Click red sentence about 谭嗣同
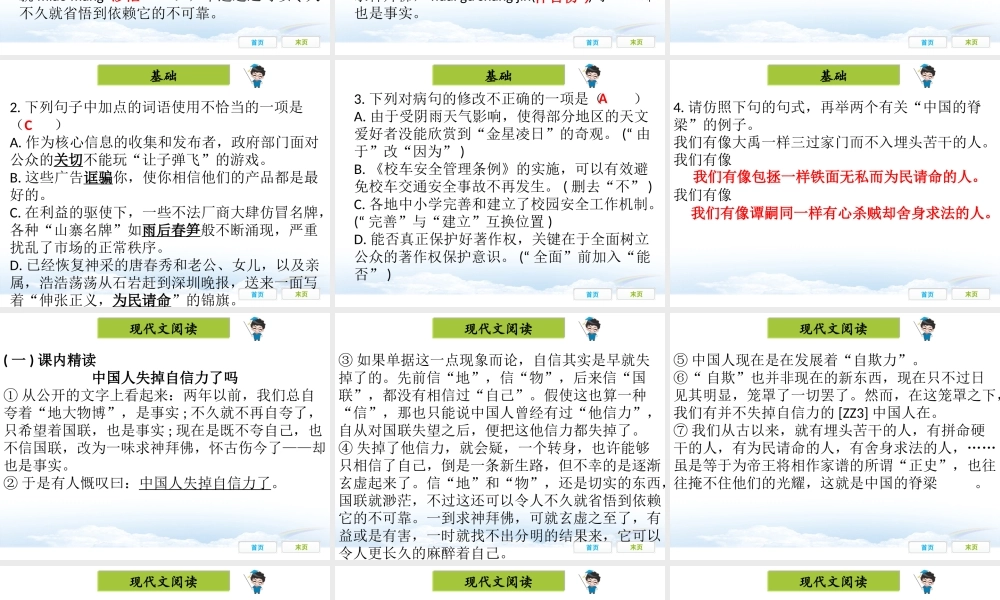 point(842,213)
